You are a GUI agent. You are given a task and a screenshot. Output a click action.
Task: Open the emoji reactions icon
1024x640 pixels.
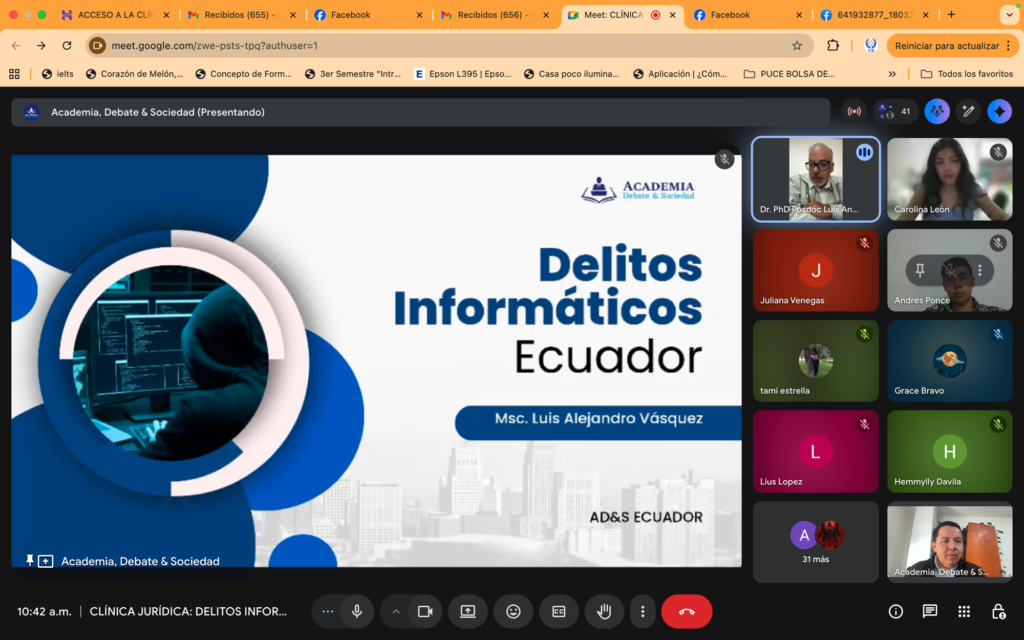point(513,611)
